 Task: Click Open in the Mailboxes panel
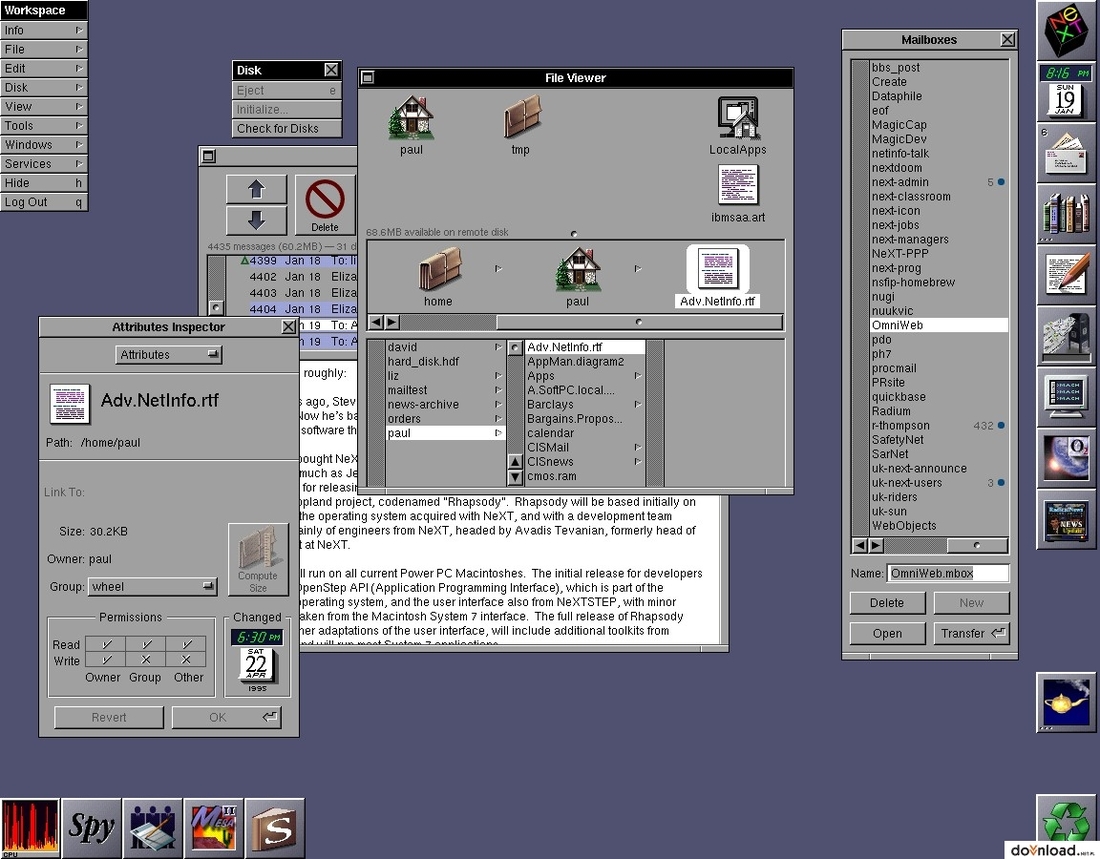[887, 633]
